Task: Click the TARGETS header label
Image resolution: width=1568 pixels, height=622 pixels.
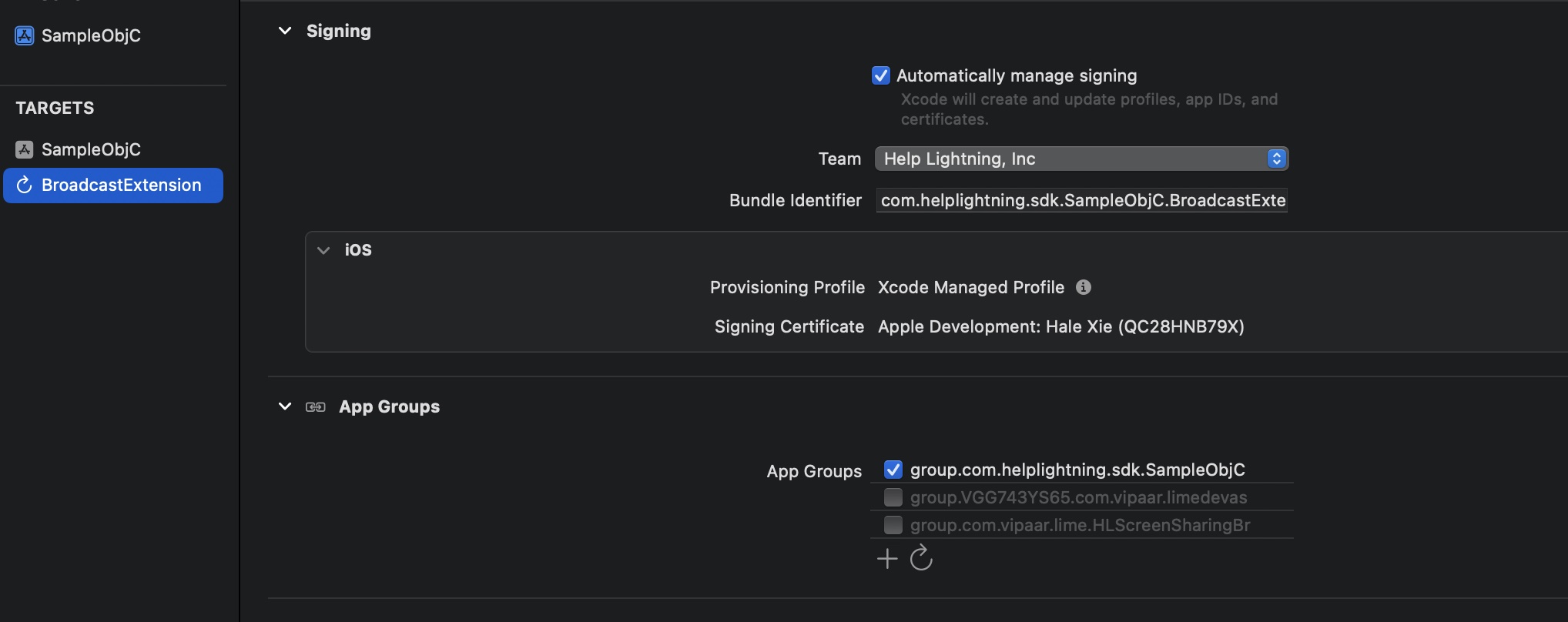Action: coord(55,108)
